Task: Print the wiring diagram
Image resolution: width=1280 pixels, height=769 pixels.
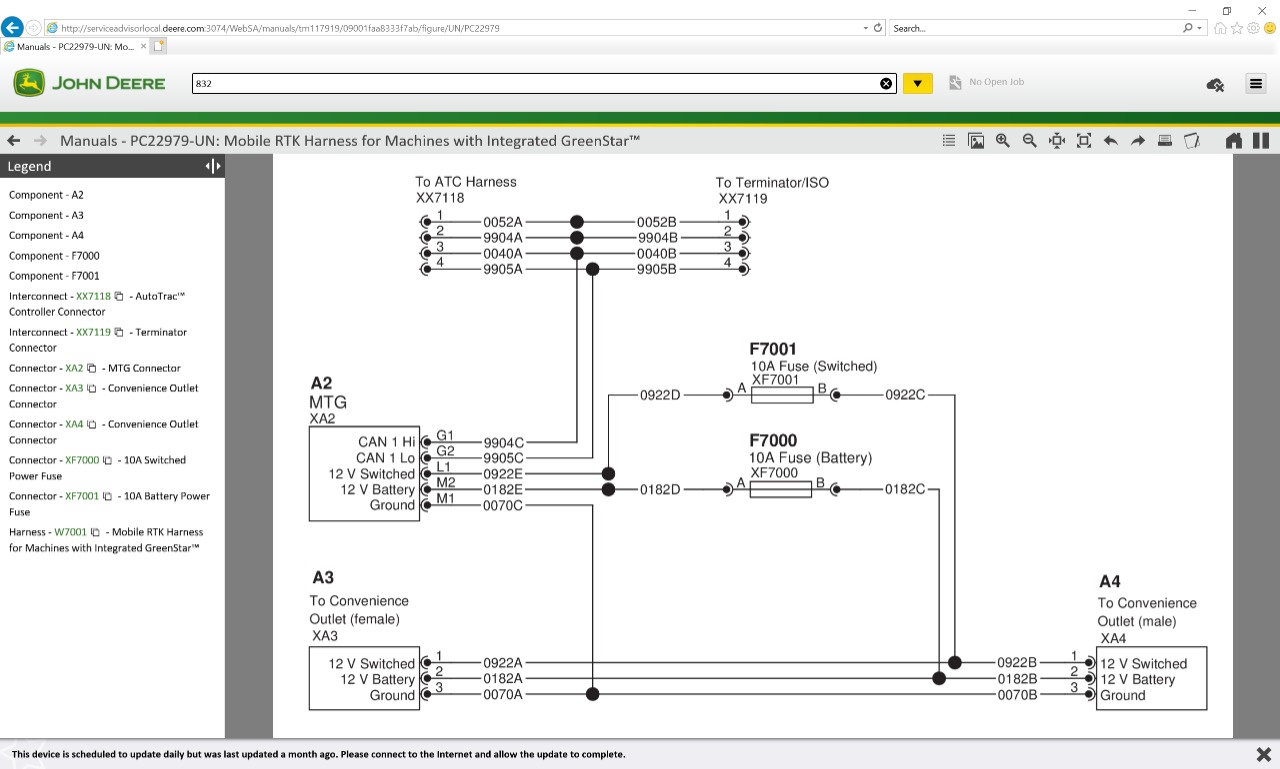Action: [1164, 140]
